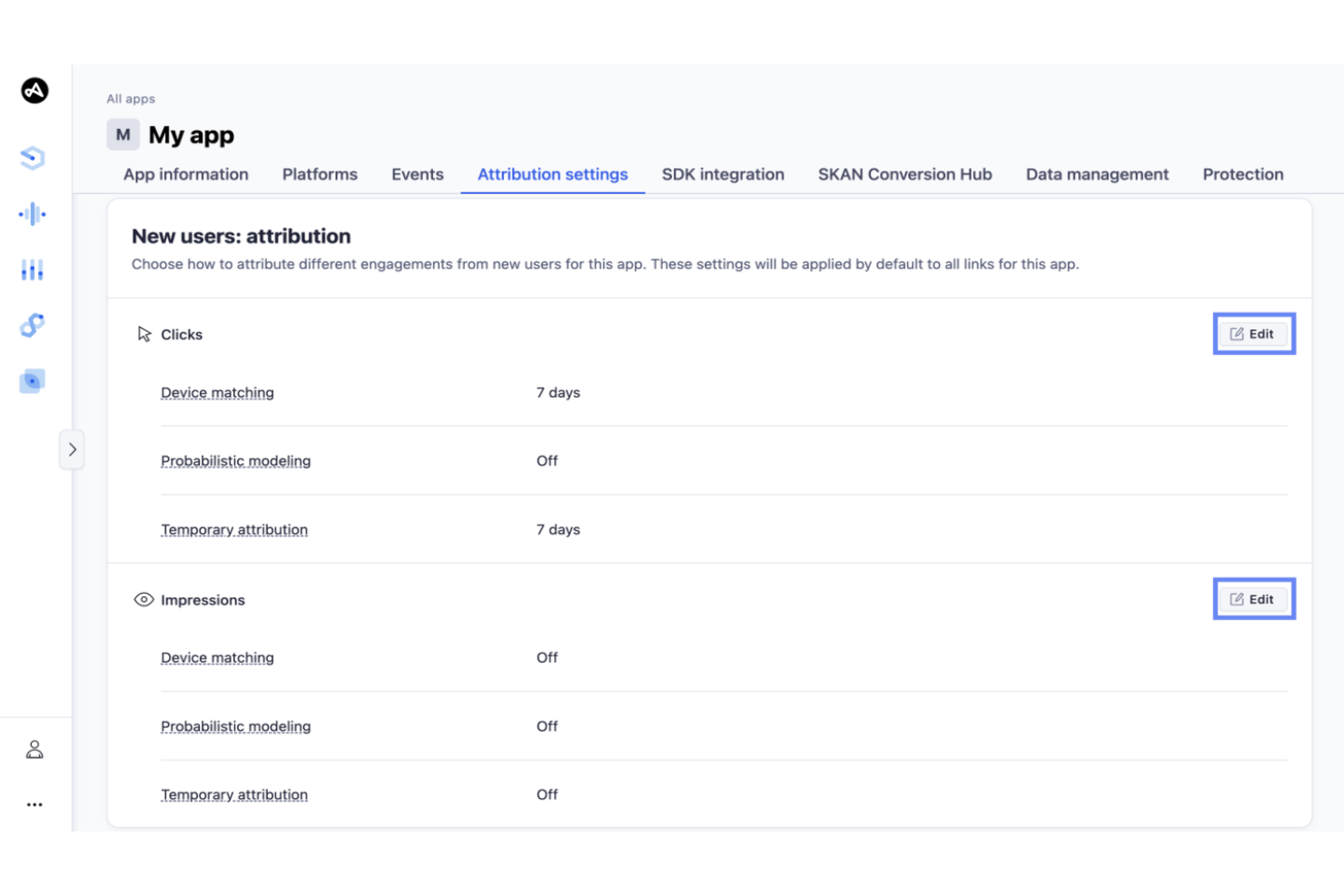Viewport: 1344px width, 896px height.
Task: Click the 'New users: attribution' heading
Action: coord(242,236)
